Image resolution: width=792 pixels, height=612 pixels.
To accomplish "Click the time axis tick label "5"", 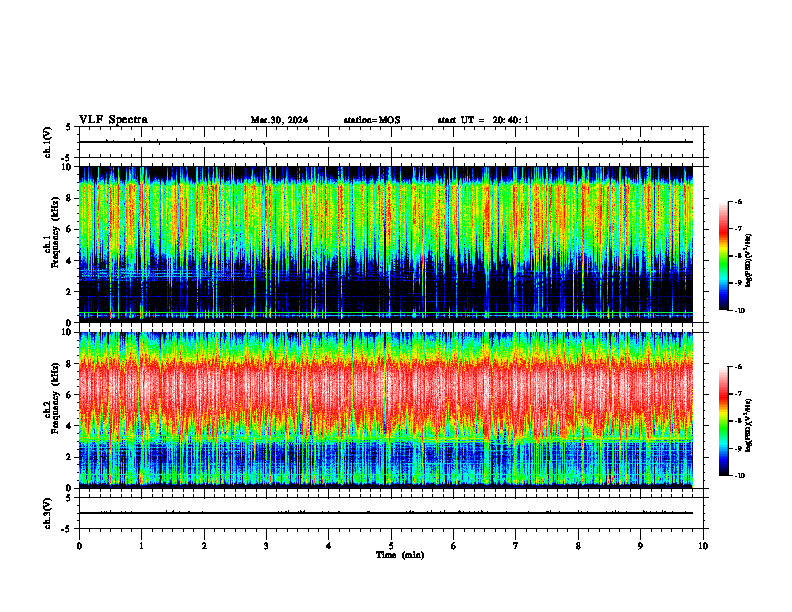I will pyautogui.click(x=391, y=546).
